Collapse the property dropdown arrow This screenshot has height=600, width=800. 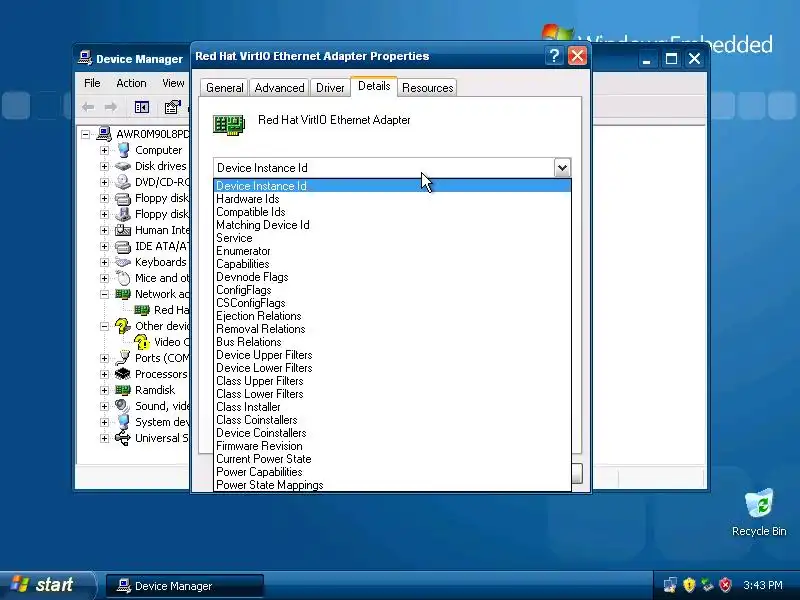(x=562, y=167)
